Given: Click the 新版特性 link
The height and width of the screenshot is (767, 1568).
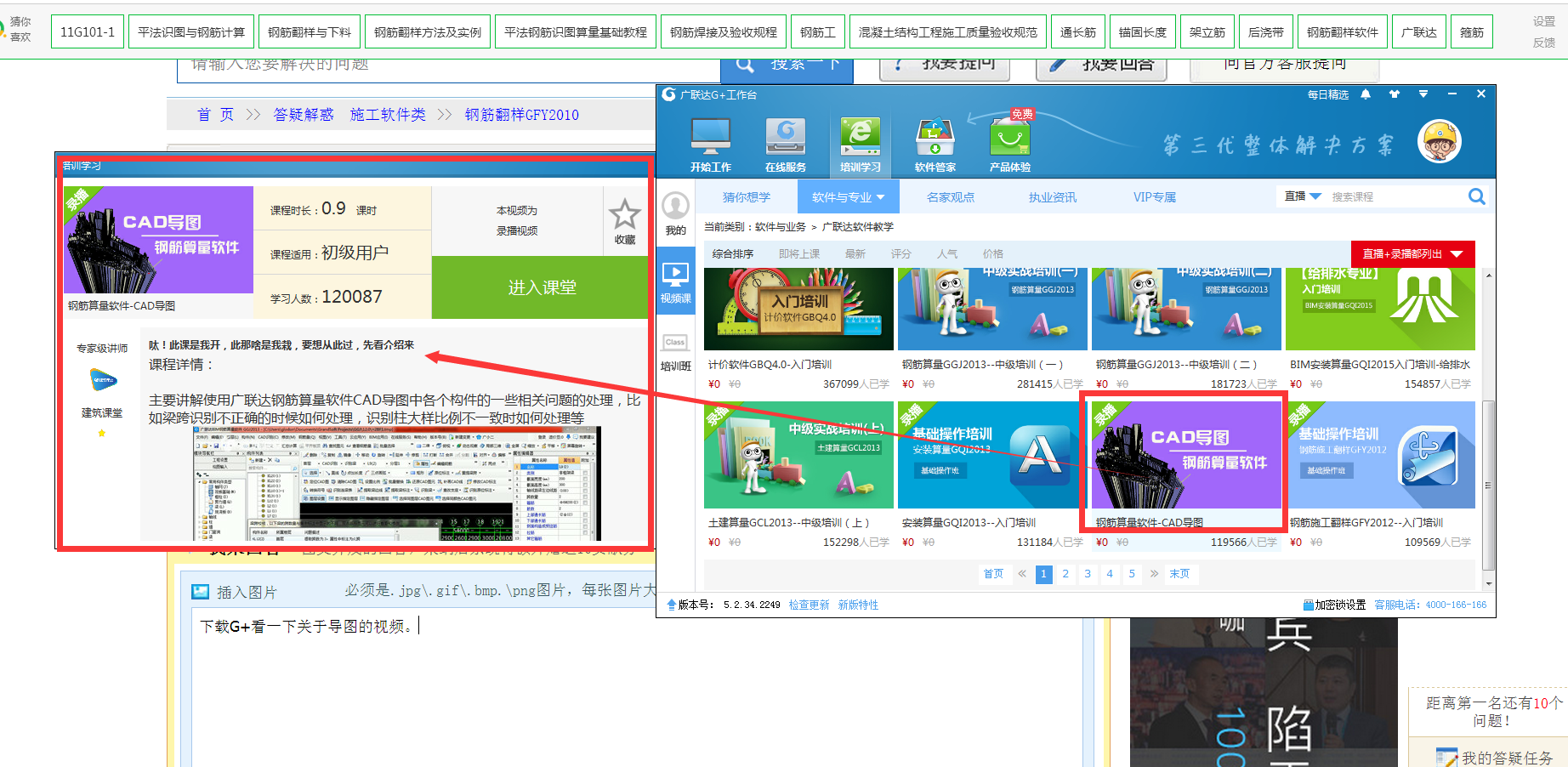Looking at the screenshot, I should point(858,605).
